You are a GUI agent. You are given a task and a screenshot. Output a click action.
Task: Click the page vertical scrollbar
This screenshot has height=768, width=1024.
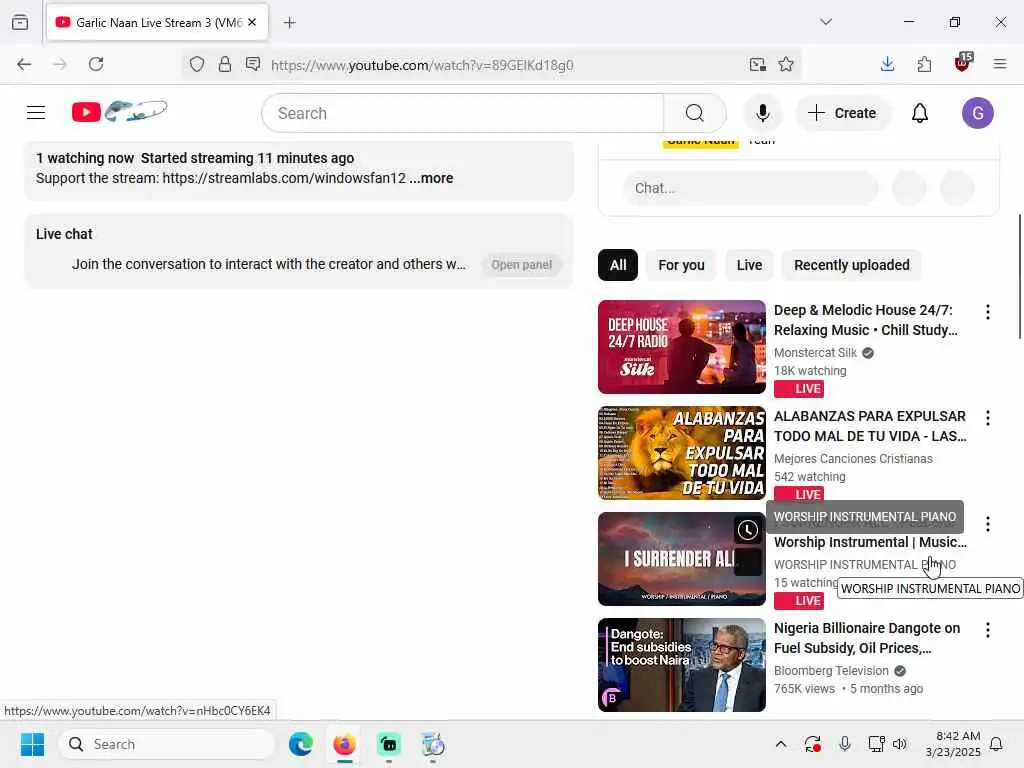tap(1019, 276)
